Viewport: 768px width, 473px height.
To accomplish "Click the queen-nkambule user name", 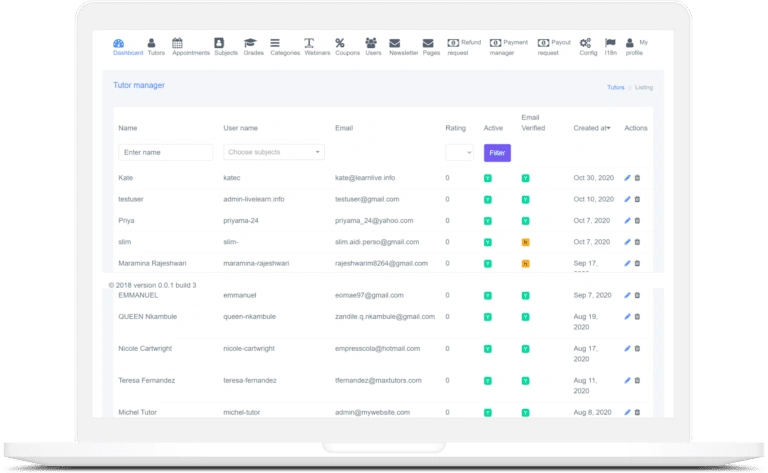I will point(249,317).
